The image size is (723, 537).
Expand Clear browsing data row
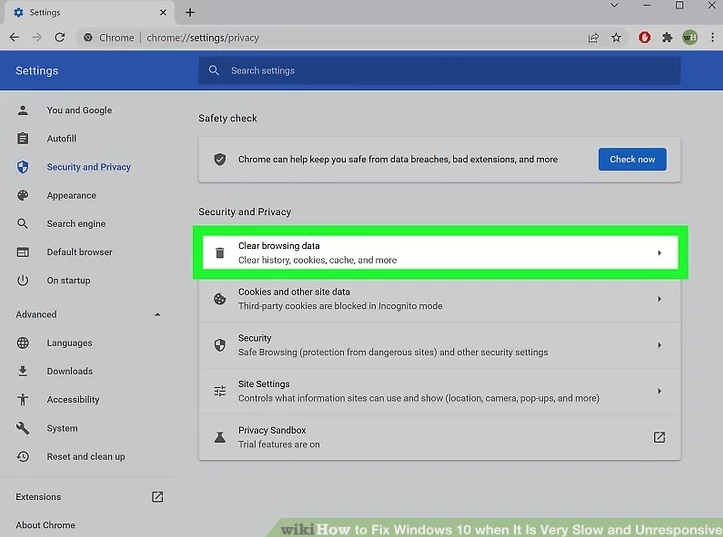[659, 253]
